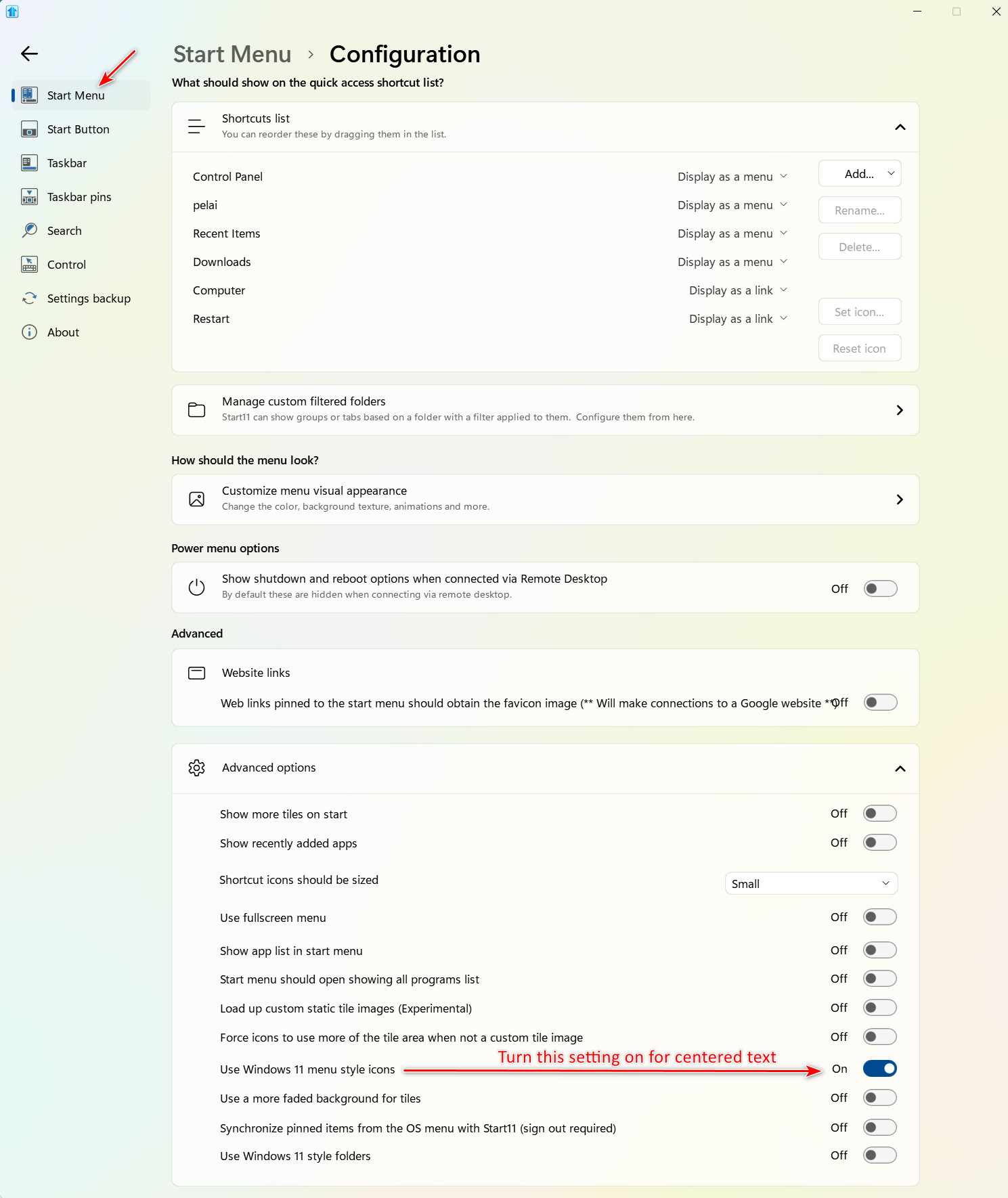Image resolution: width=1008 pixels, height=1198 pixels.
Task: Click the Shortcuts list lines icon
Action: click(x=196, y=127)
